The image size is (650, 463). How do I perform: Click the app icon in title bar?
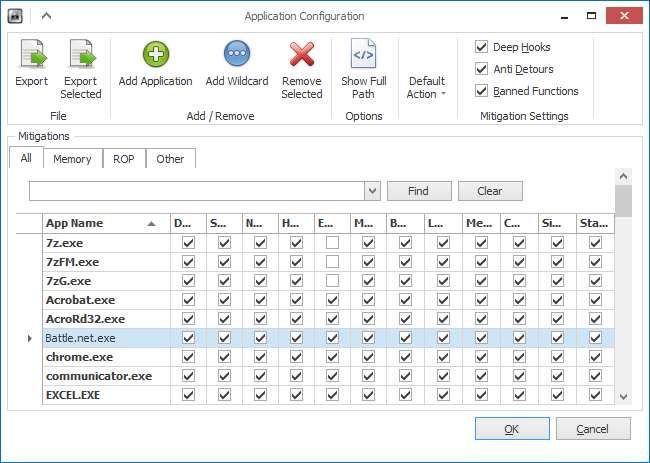(16, 17)
